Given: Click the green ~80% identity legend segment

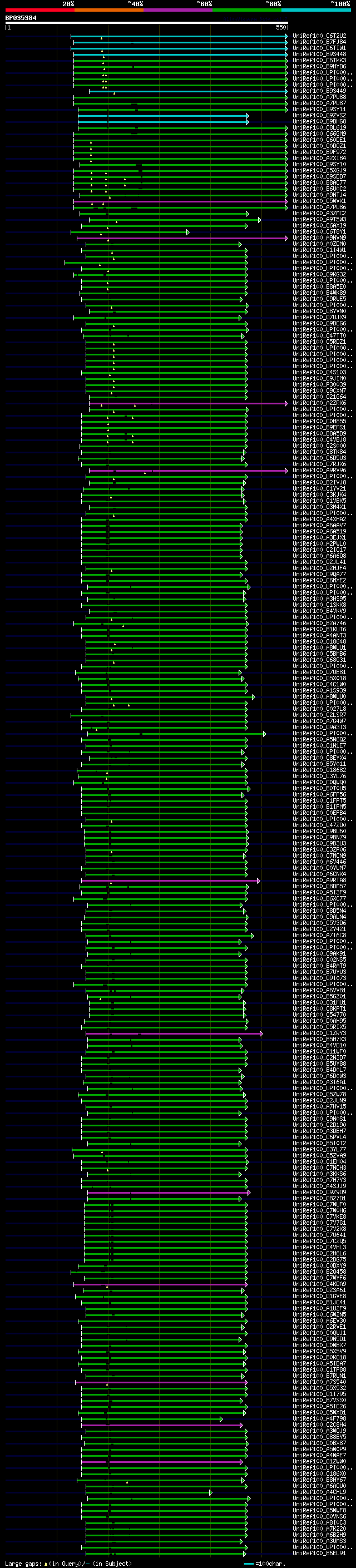Looking at the screenshot, I should coord(247,10).
